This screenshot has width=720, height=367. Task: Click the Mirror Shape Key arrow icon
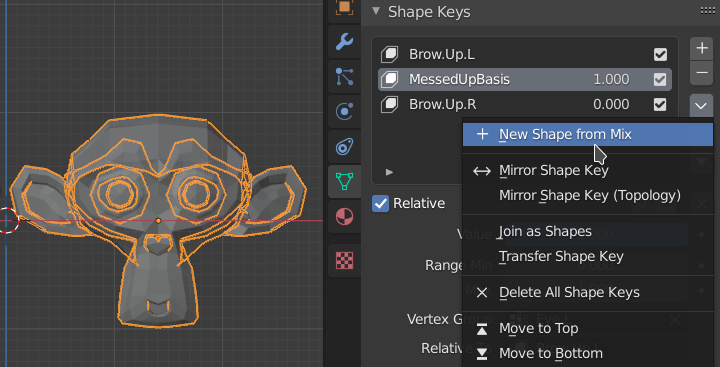(x=482, y=171)
